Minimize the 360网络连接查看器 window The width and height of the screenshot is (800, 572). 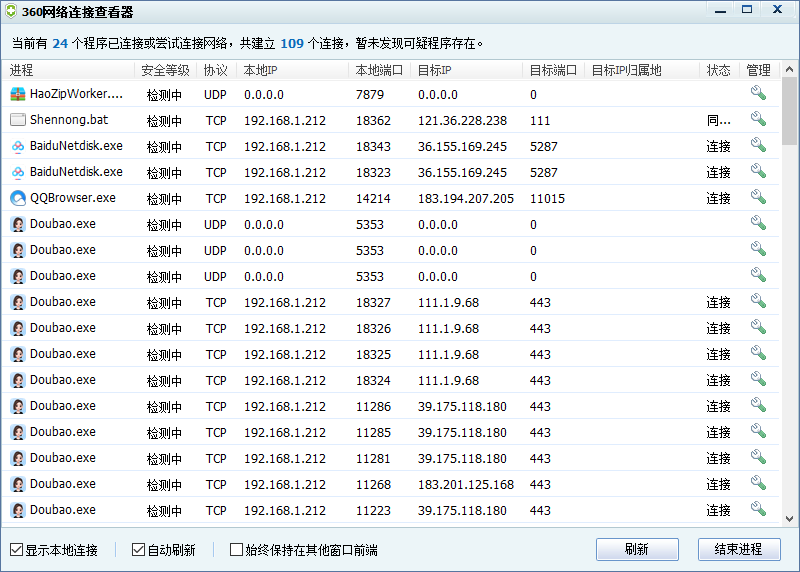[x=720, y=10]
